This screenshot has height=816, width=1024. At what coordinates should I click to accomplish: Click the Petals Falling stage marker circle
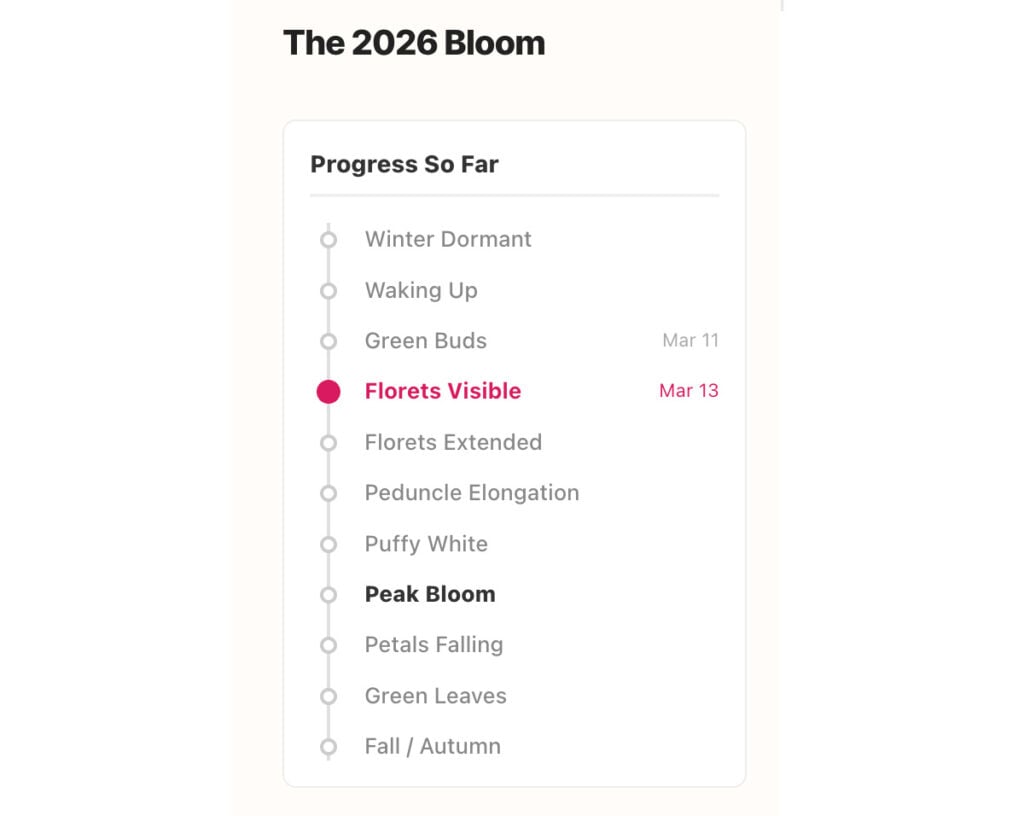point(328,644)
